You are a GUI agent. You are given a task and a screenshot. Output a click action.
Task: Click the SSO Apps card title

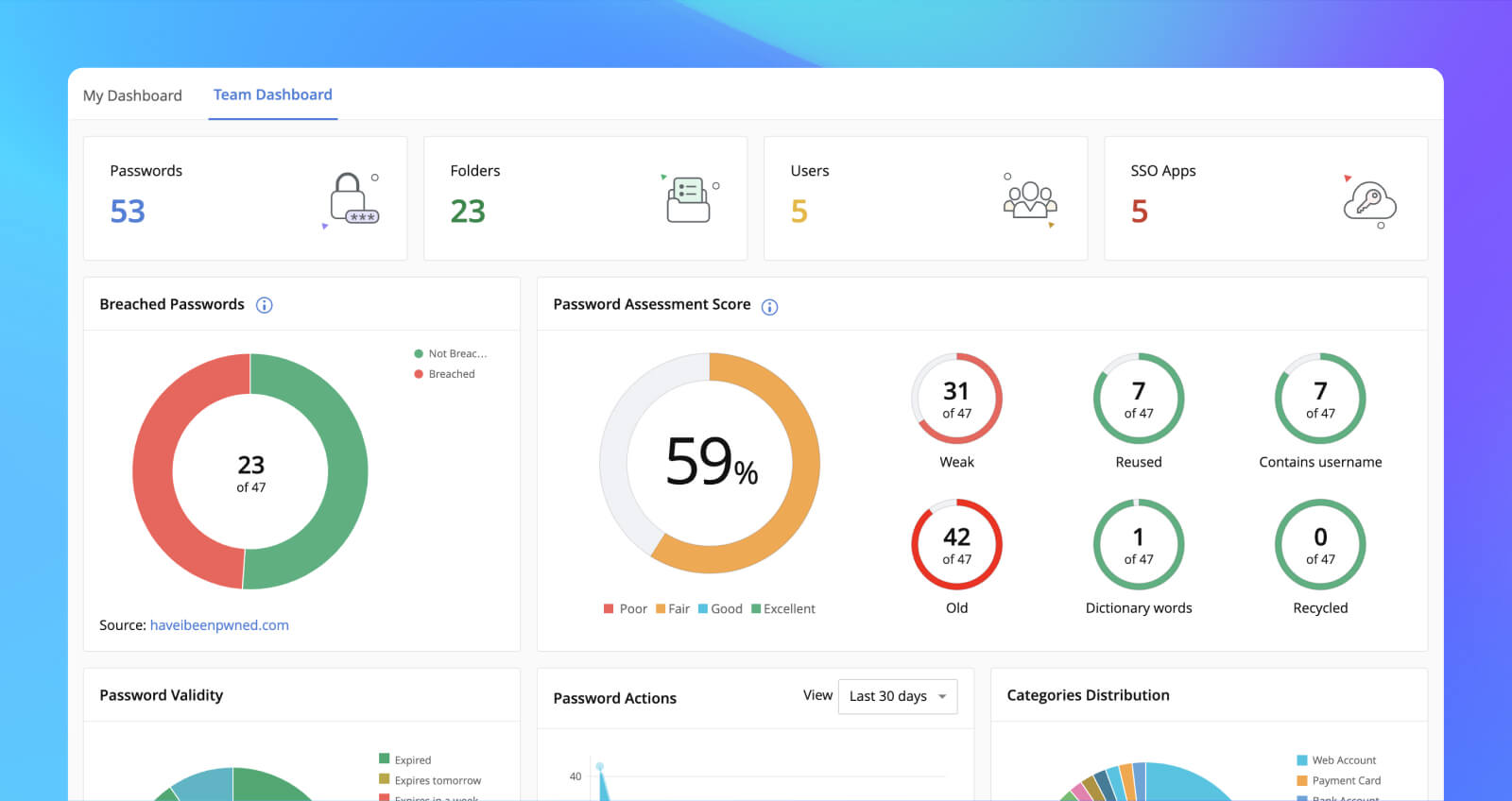[x=1163, y=171]
